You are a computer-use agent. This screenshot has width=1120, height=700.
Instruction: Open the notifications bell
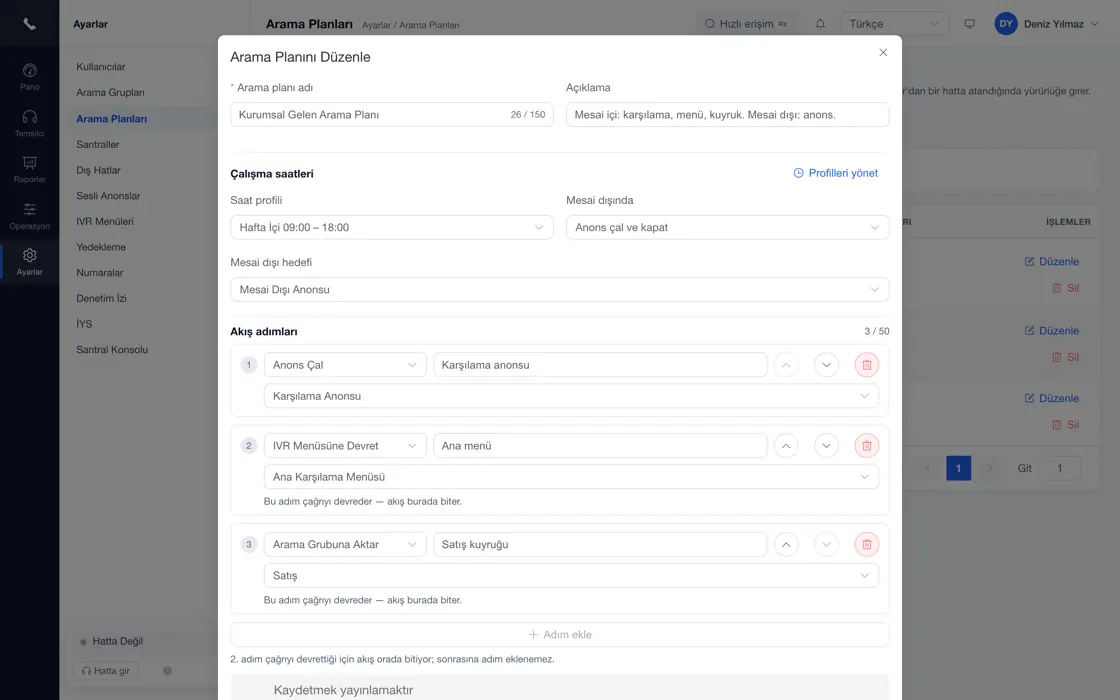coord(820,24)
